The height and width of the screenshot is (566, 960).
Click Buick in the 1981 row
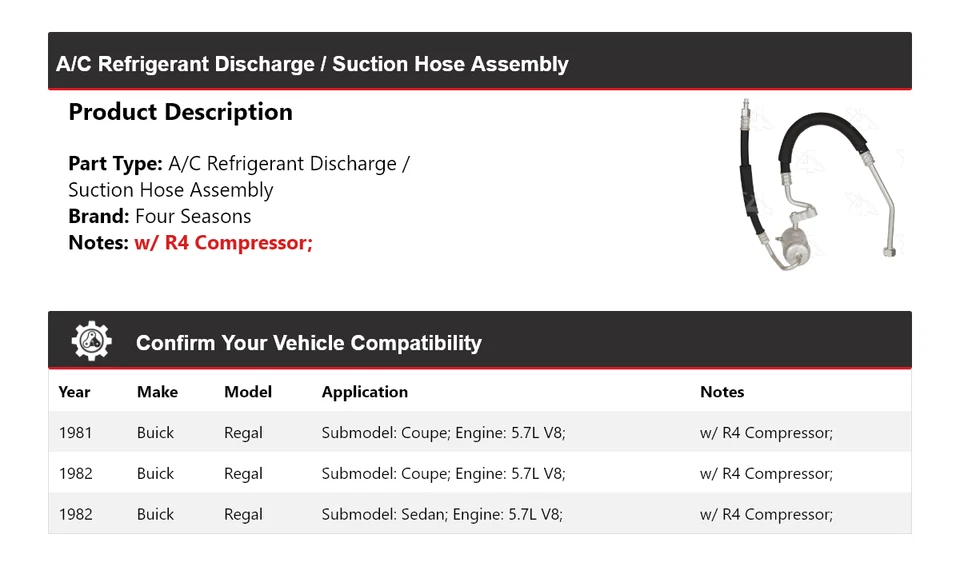coord(155,433)
